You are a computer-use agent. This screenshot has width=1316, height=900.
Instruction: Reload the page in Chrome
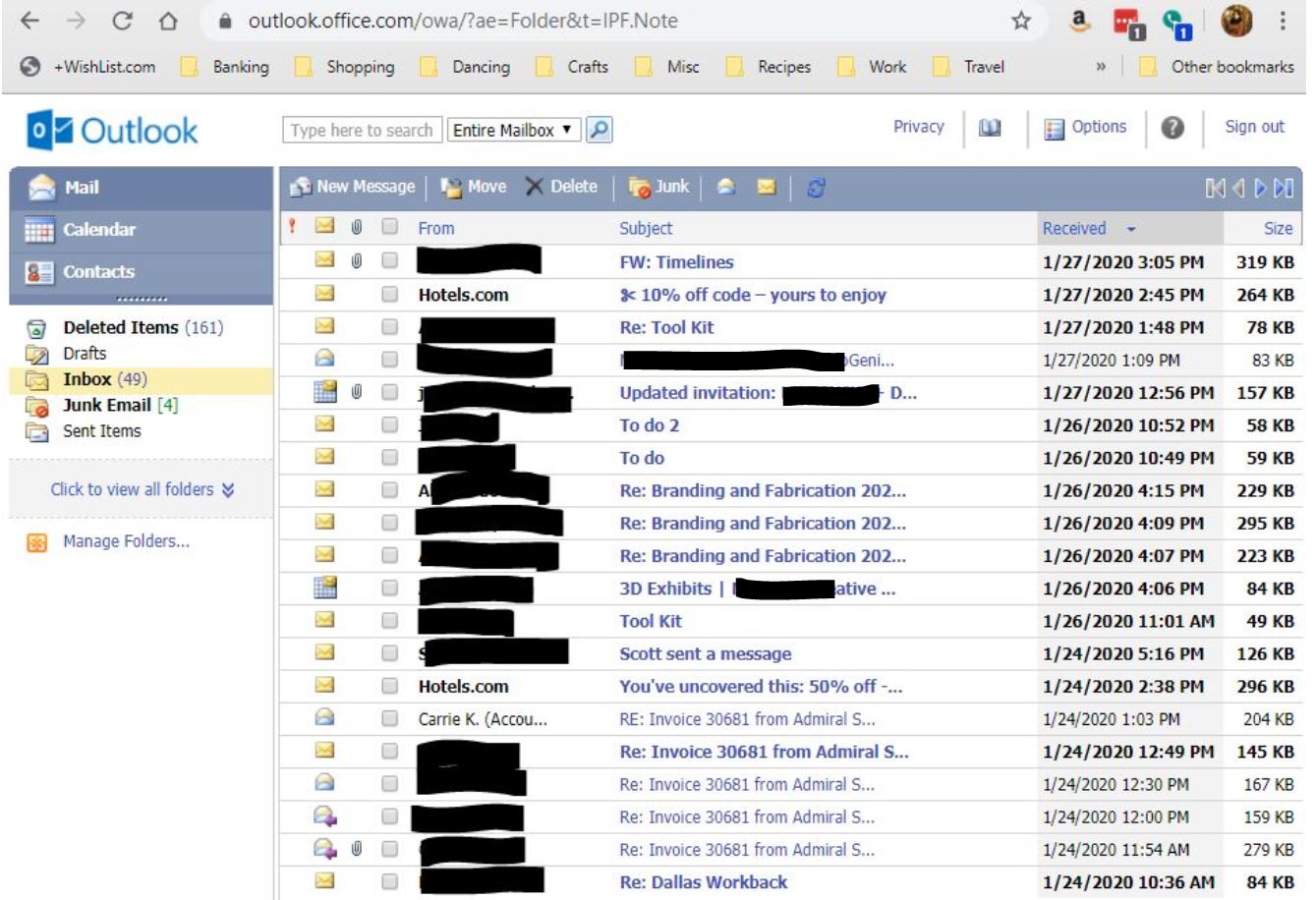tap(123, 21)
